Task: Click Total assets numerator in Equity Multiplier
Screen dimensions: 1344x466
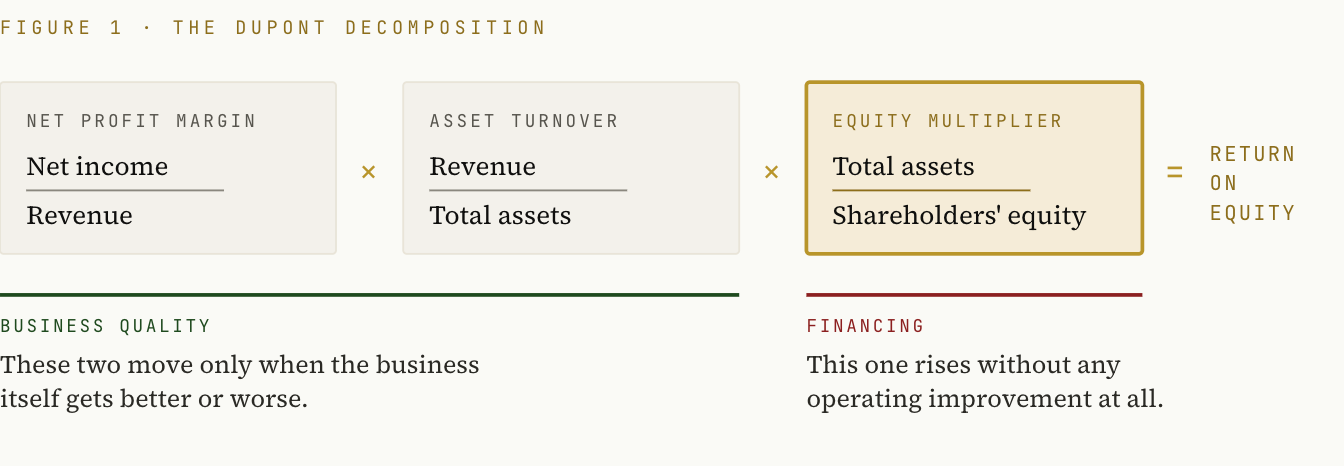Action: point(904,166)
